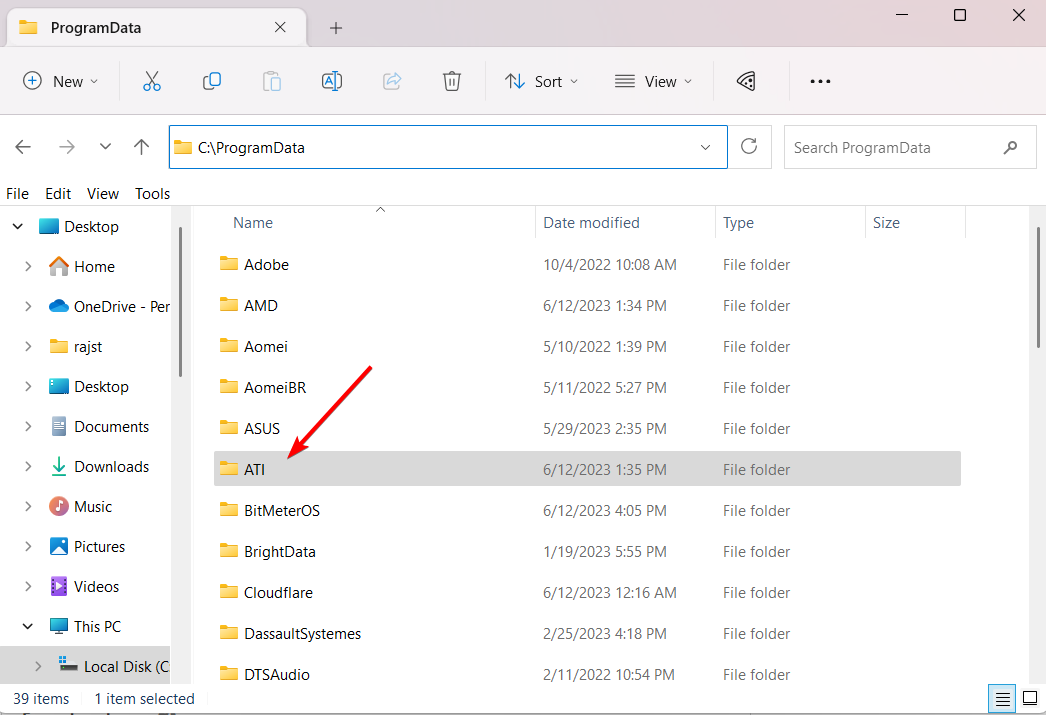The width and height of the screenshot is (1046, 715).
Task: Open the Sort dropdown
Action: (x=541, y=81)
